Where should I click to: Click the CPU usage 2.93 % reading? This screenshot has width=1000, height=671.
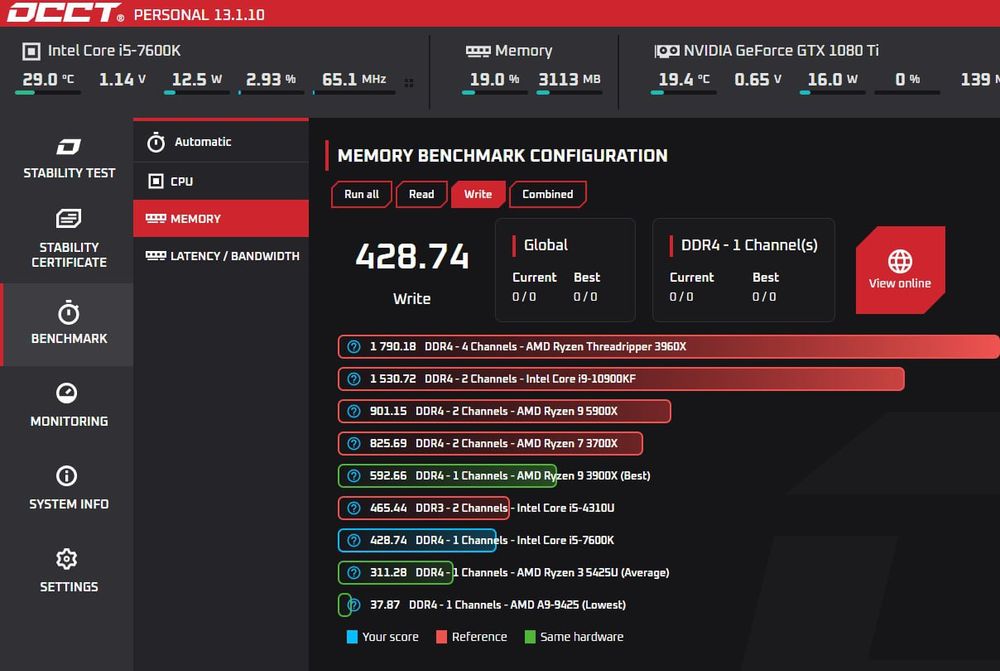(270, 80)
